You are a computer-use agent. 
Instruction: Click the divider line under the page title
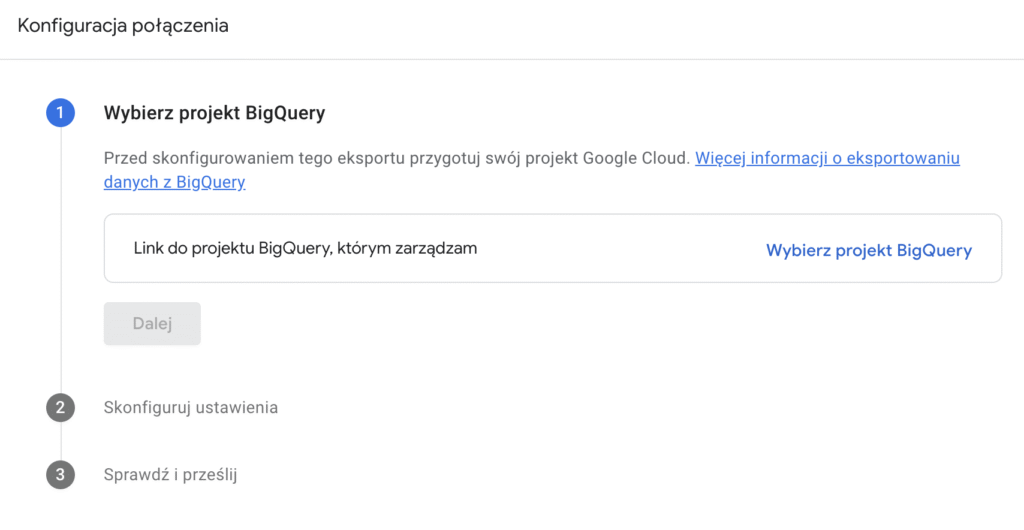[x=512, y=59]
